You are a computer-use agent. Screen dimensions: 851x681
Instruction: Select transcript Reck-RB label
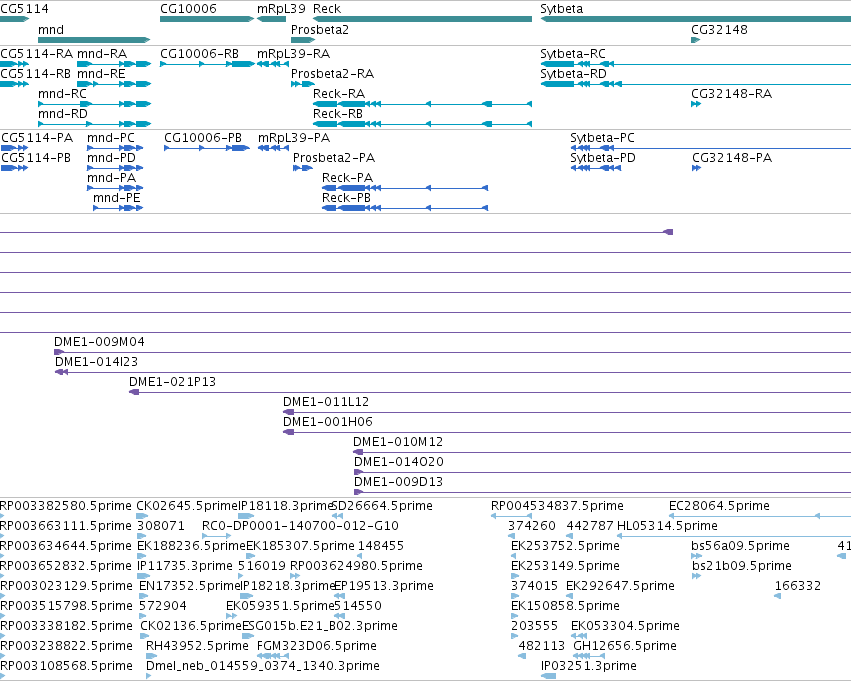point(338,114)
